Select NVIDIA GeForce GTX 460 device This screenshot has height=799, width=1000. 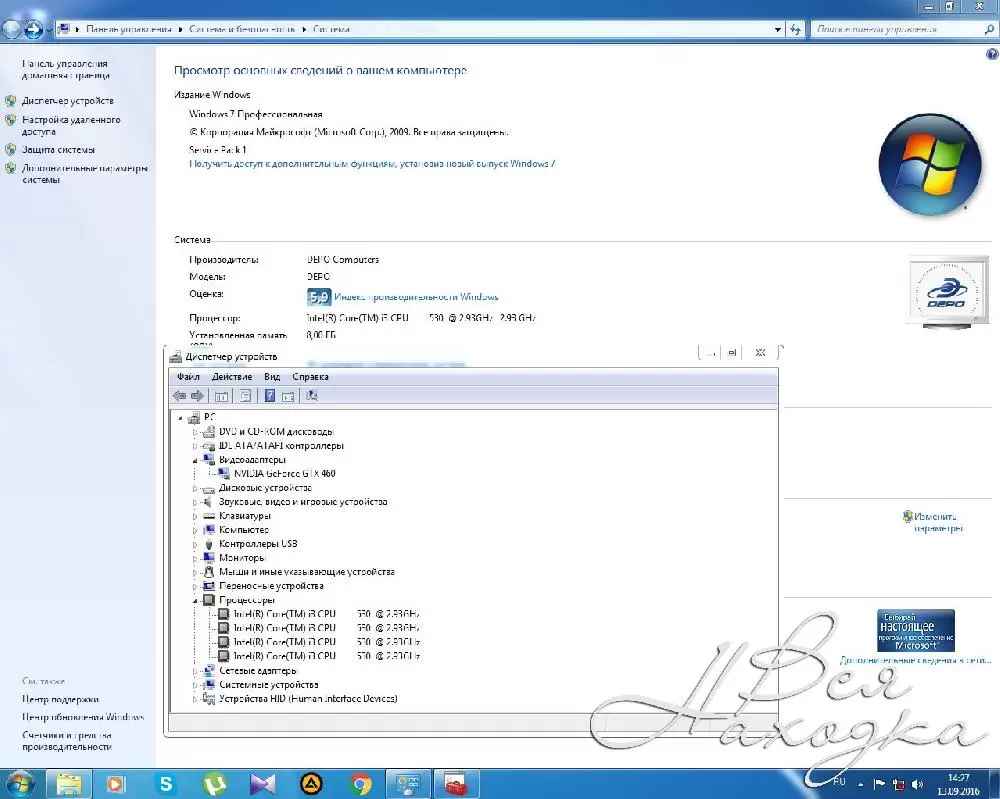point(283,473)
